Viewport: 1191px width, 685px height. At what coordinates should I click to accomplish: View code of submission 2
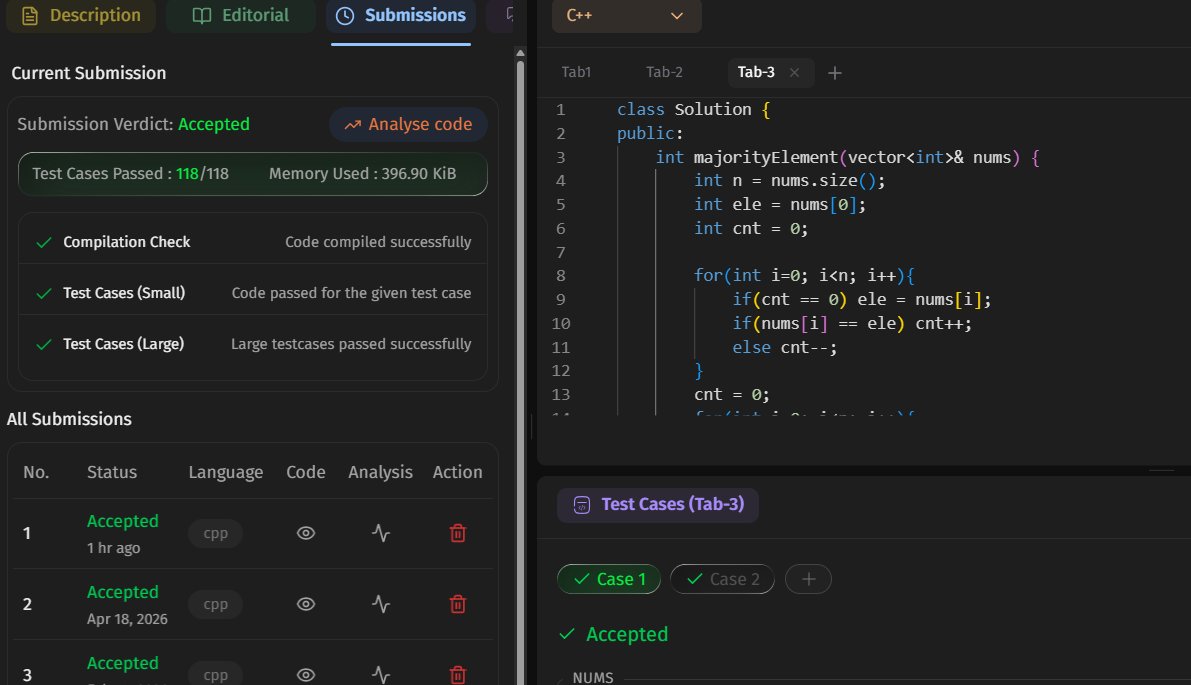pyautogui.click(x=305, y=605)
